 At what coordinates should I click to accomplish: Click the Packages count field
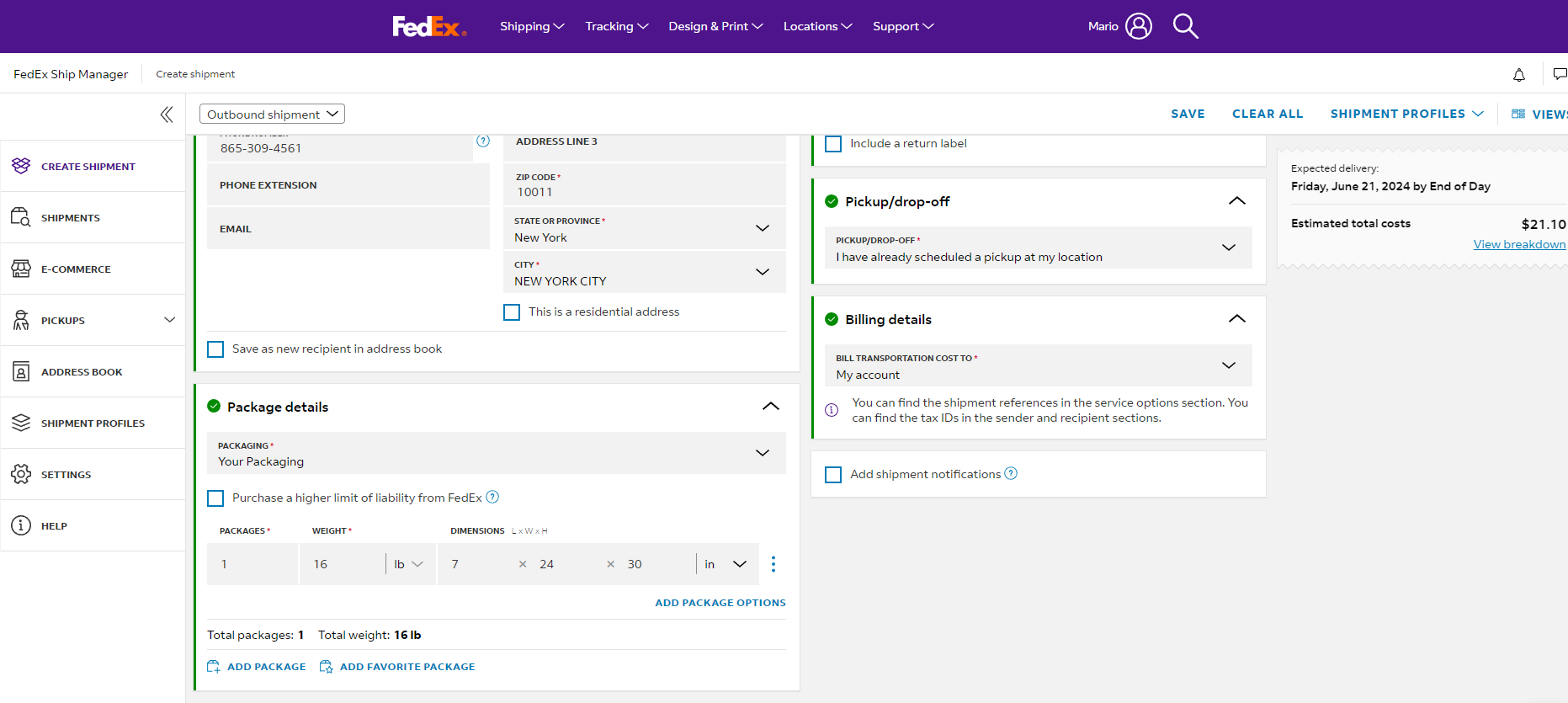click(252, 564)
